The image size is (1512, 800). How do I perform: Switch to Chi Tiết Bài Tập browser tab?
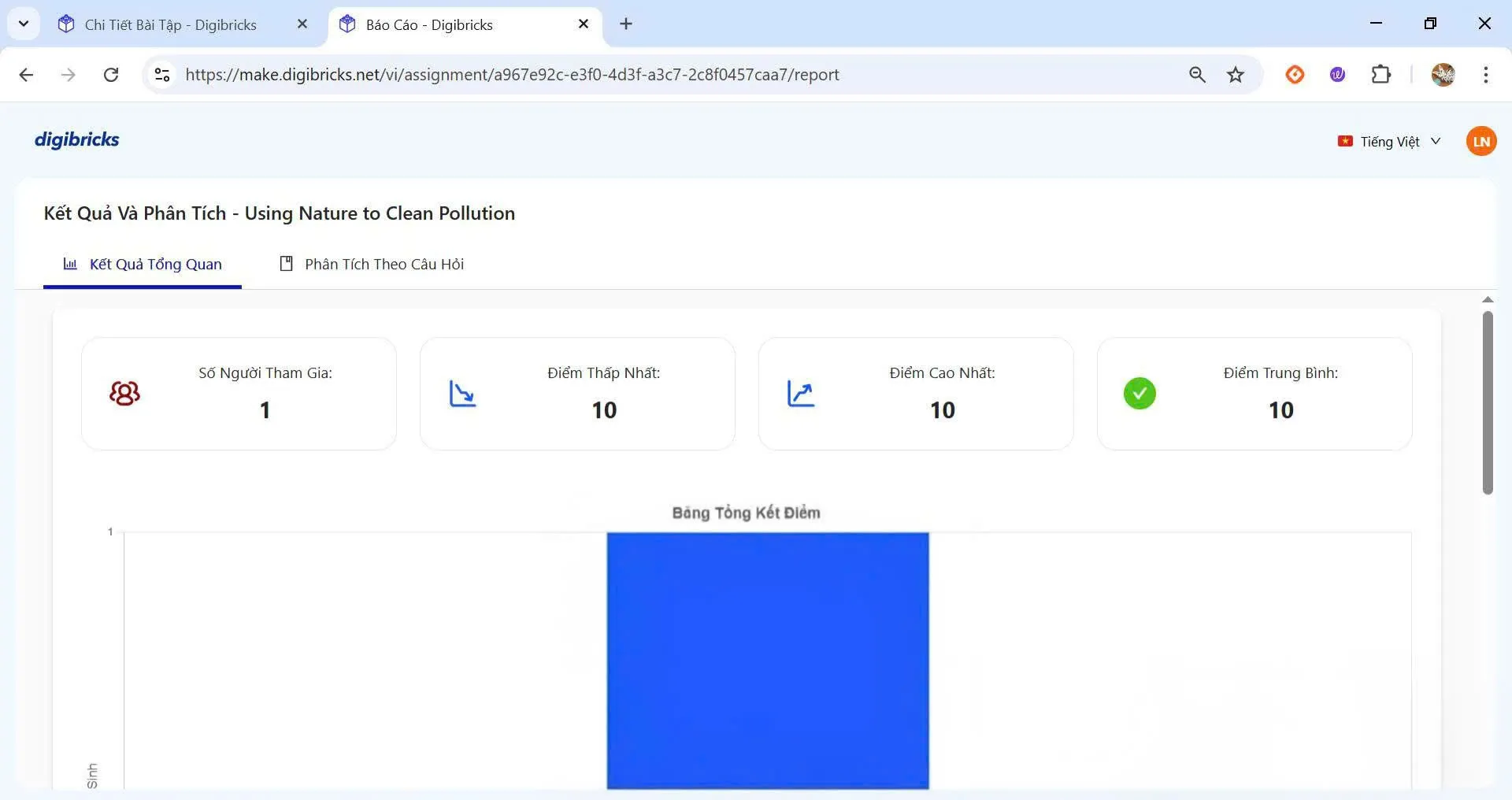click(x=170, y=24)
